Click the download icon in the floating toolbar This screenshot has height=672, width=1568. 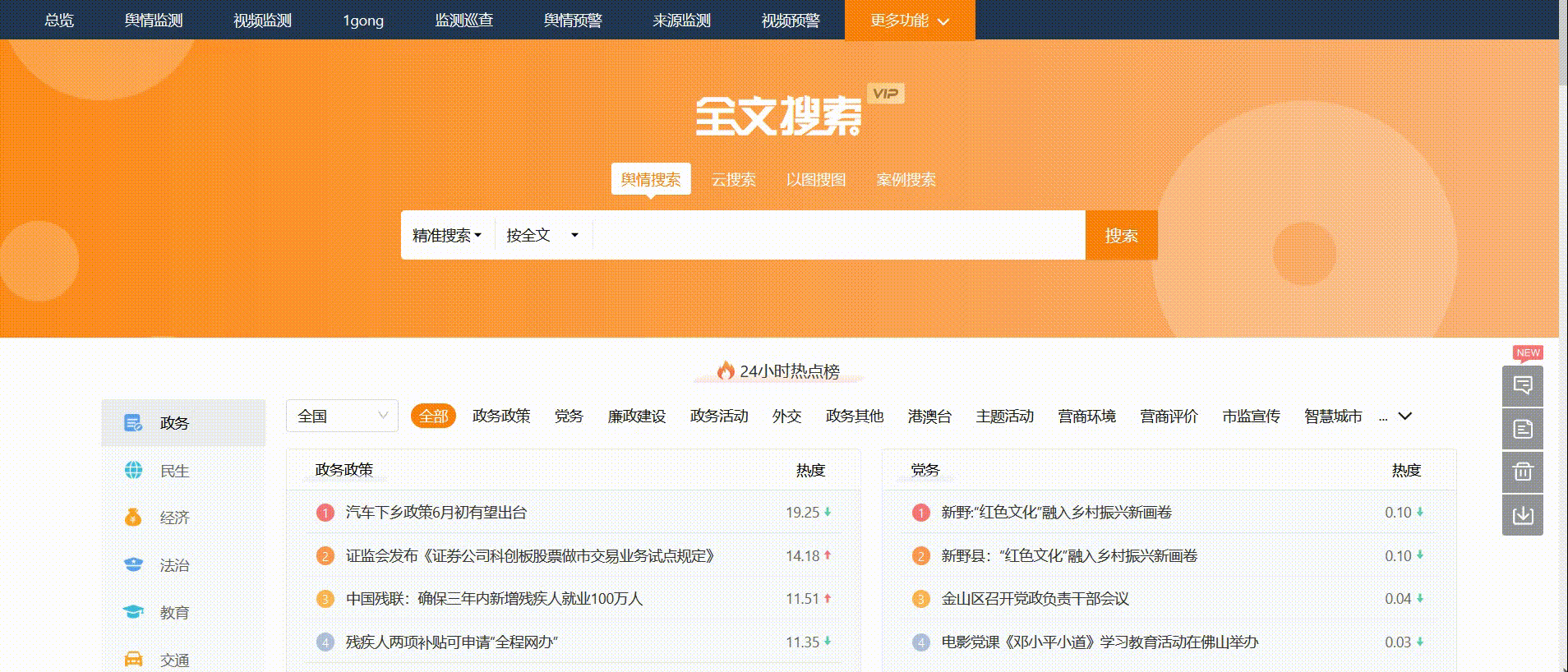1523,515
